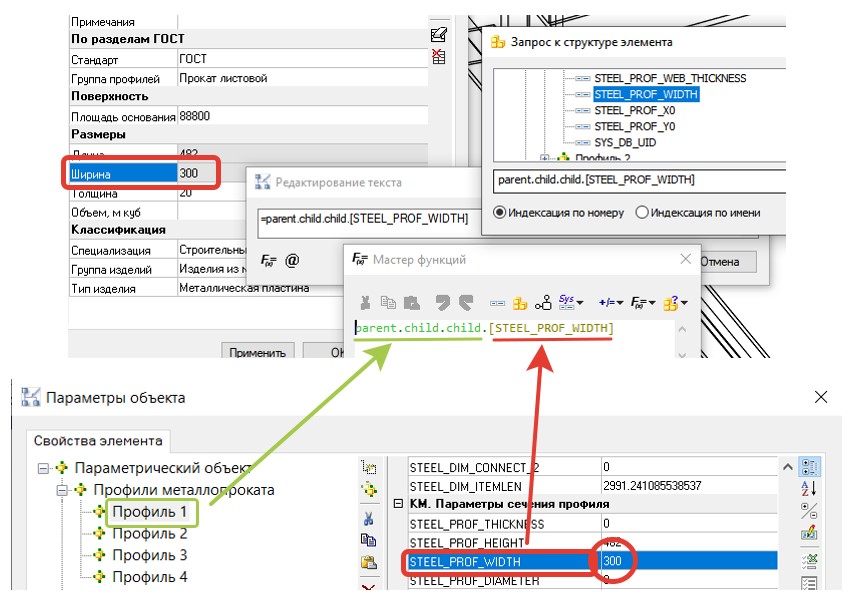854x604 pixels.
Task: Click the yellow blocks icon in Мастер функций
Action: tap(520, 302)
